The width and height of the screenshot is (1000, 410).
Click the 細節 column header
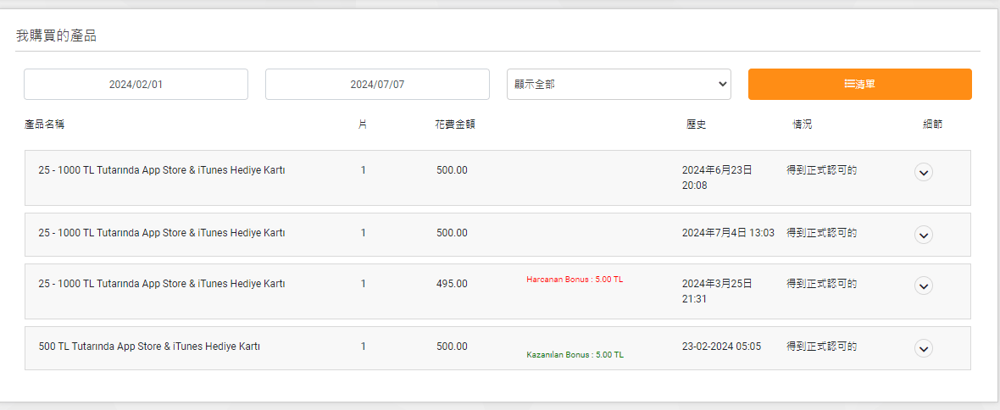coord(932,125)
